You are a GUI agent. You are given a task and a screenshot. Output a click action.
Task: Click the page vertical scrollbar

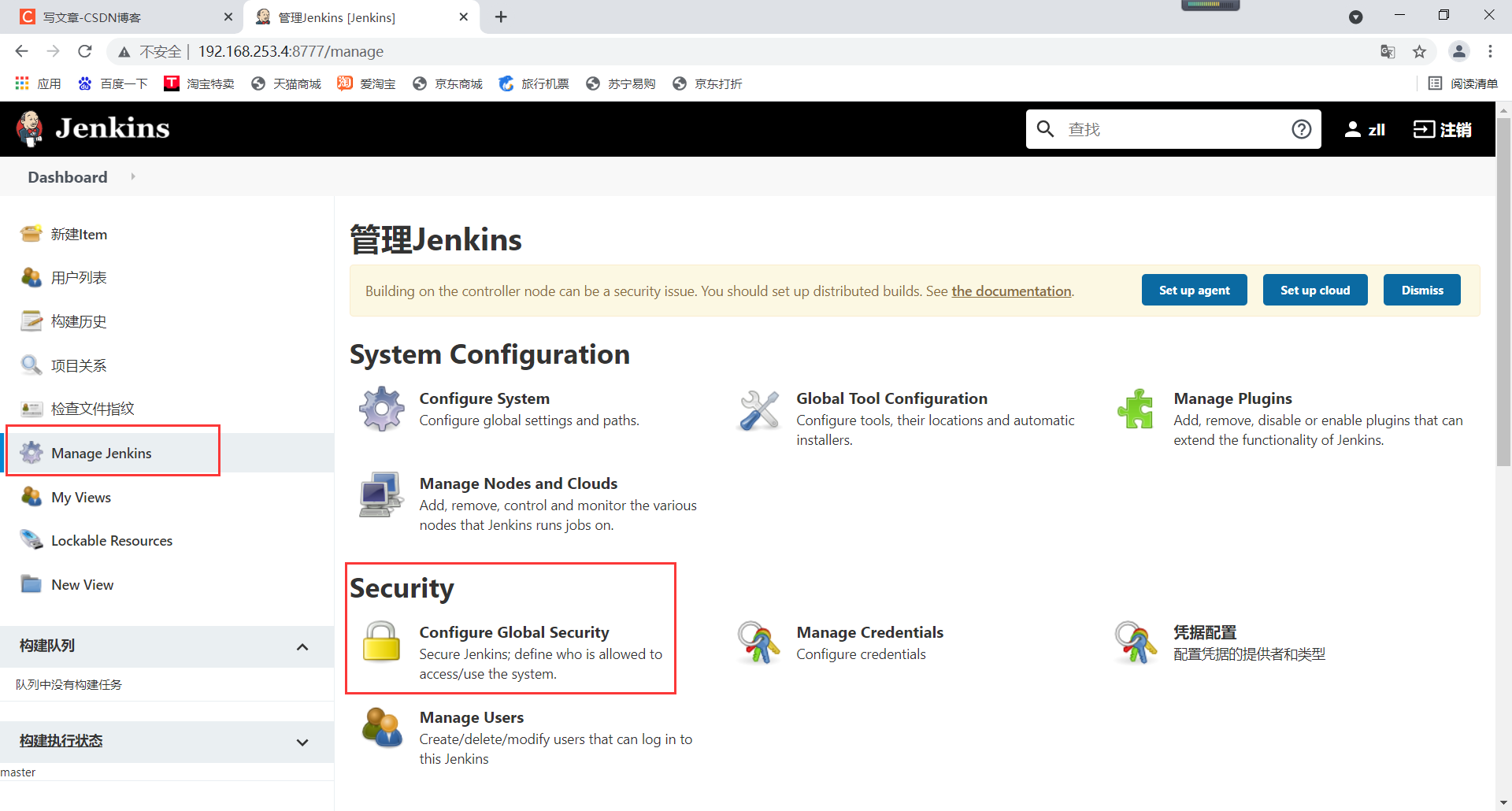(1503, 291)
